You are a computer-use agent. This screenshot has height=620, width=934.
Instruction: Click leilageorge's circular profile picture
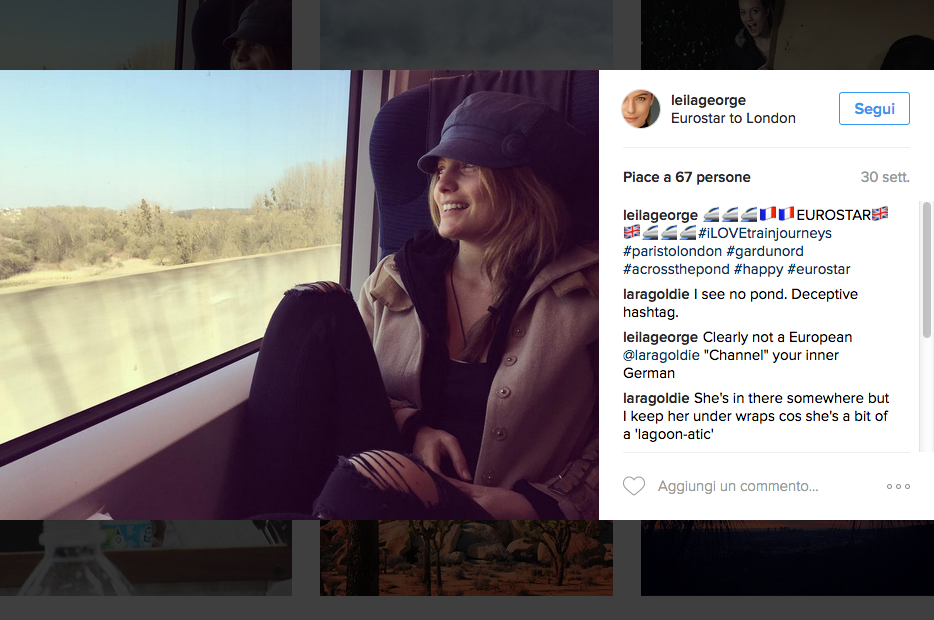click(640, 108)
